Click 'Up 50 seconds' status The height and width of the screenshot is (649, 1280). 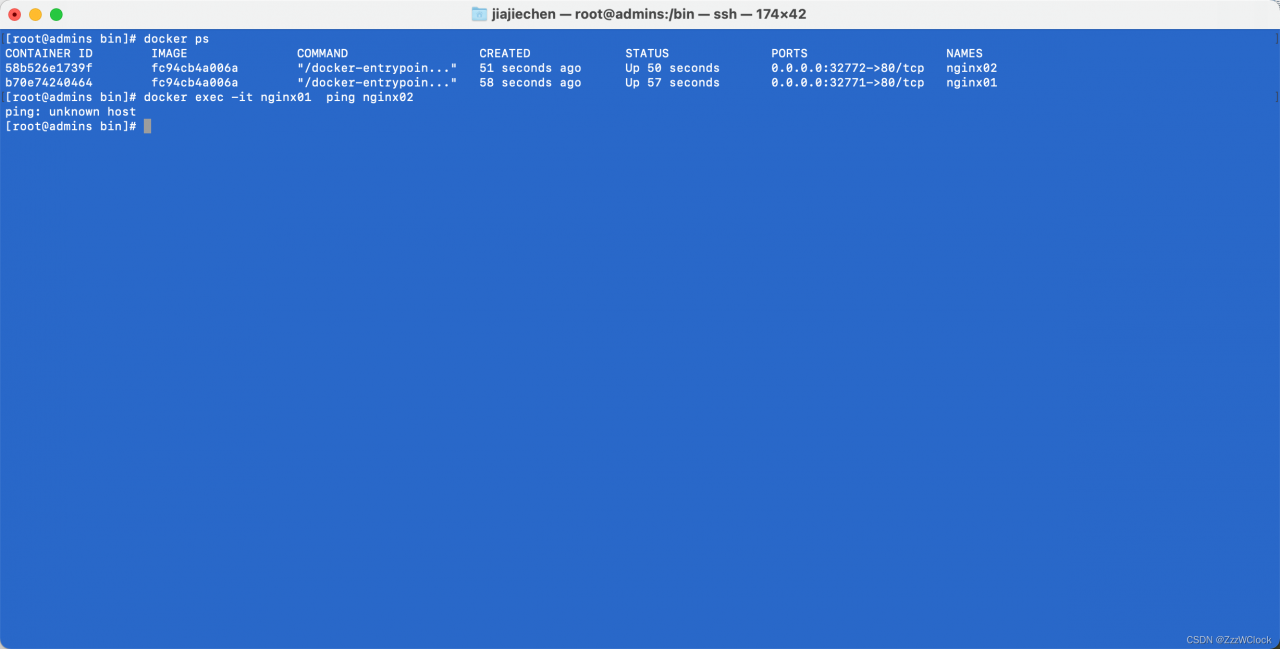(x=672, y=68)
